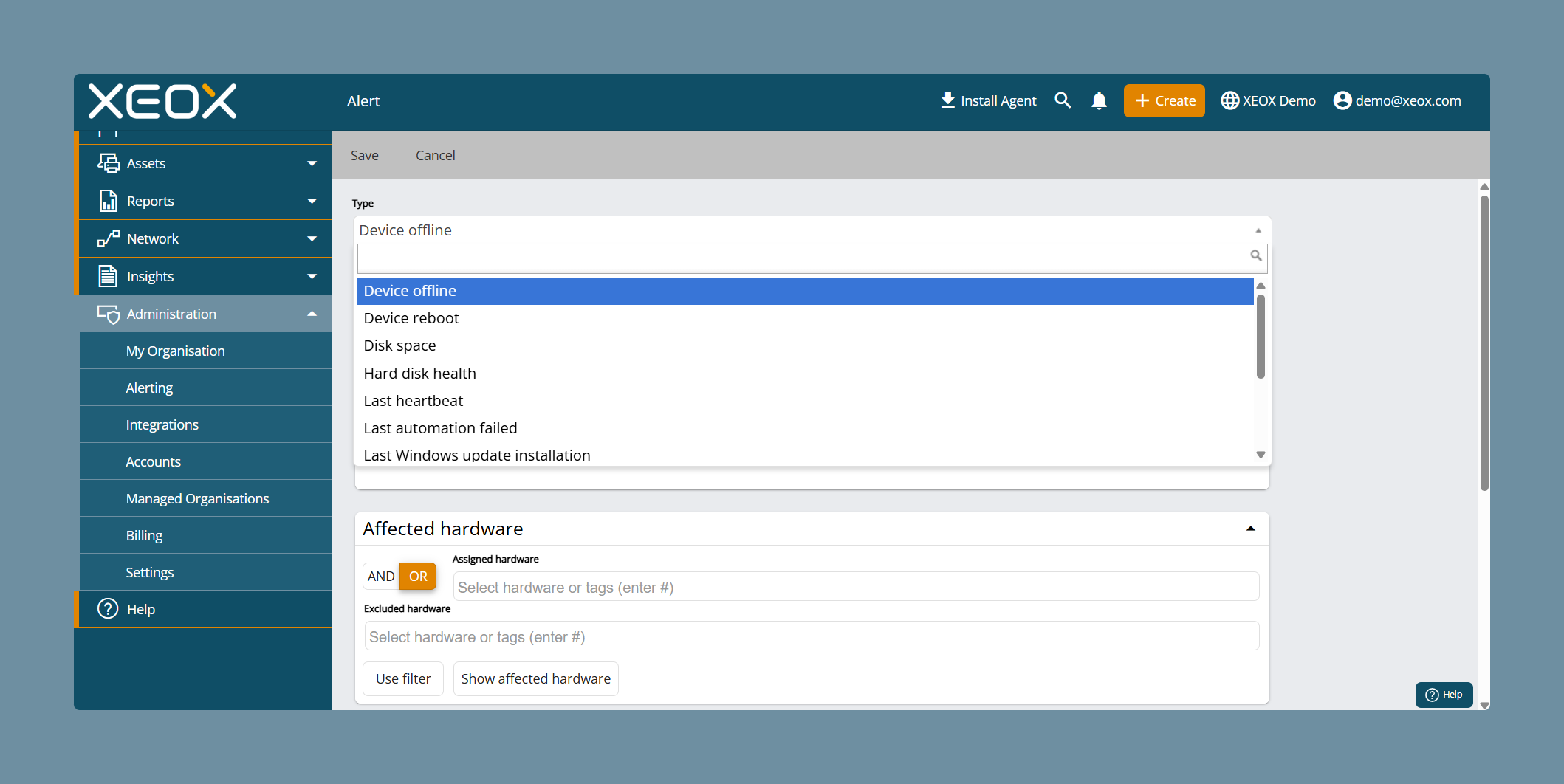Switch hardware logic to AND

[x=381, y=576]
